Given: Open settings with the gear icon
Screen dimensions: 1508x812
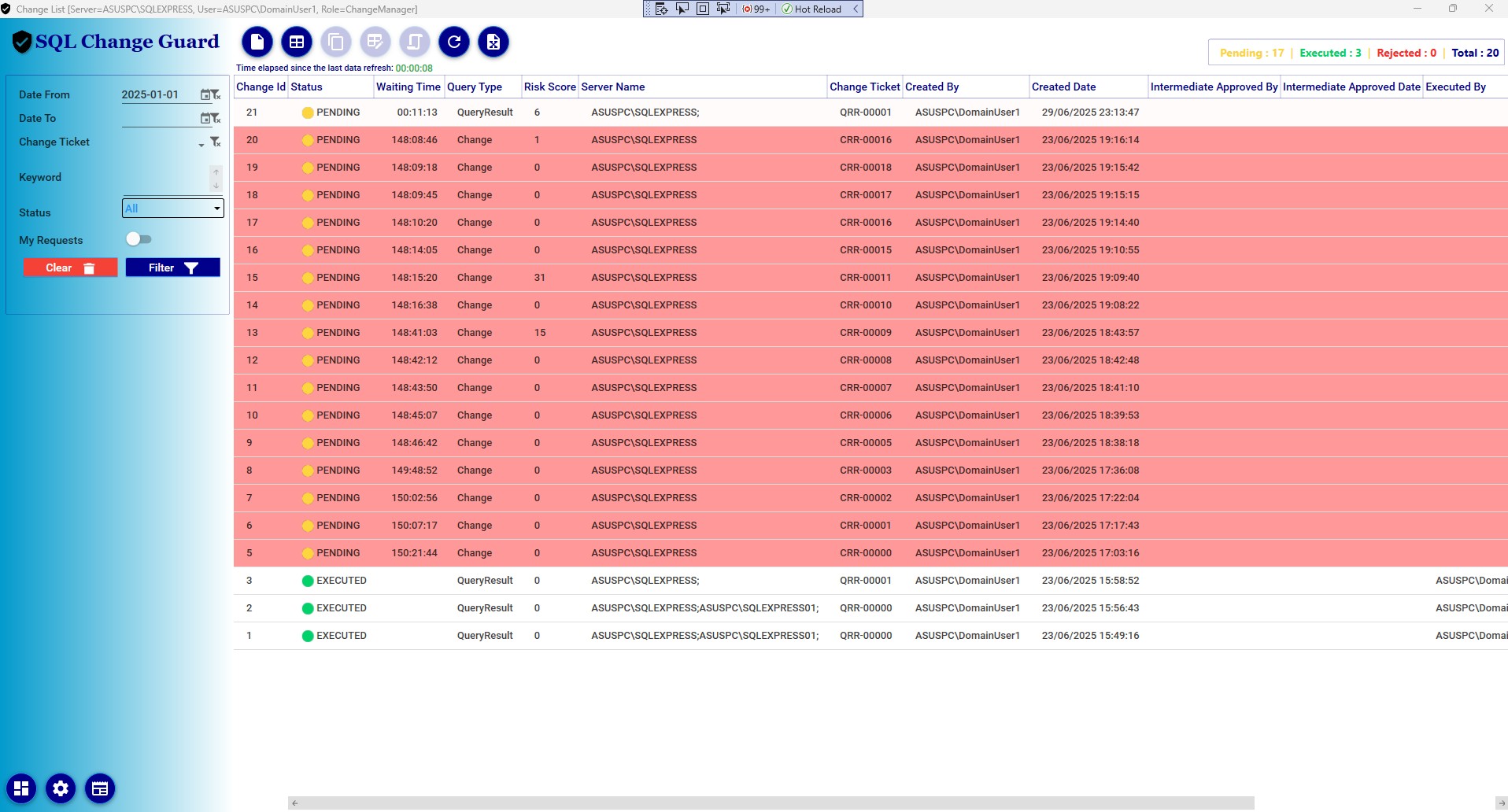Looking at the screenshot, I should [61, 788].
